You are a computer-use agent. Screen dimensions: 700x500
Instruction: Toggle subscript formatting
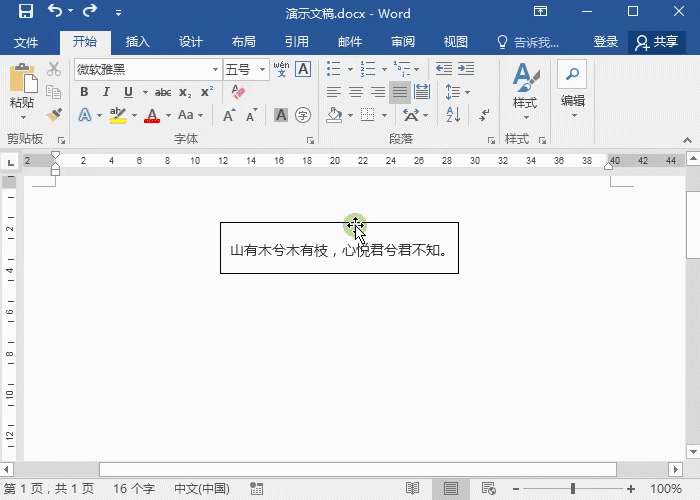[x=185, y=92]
